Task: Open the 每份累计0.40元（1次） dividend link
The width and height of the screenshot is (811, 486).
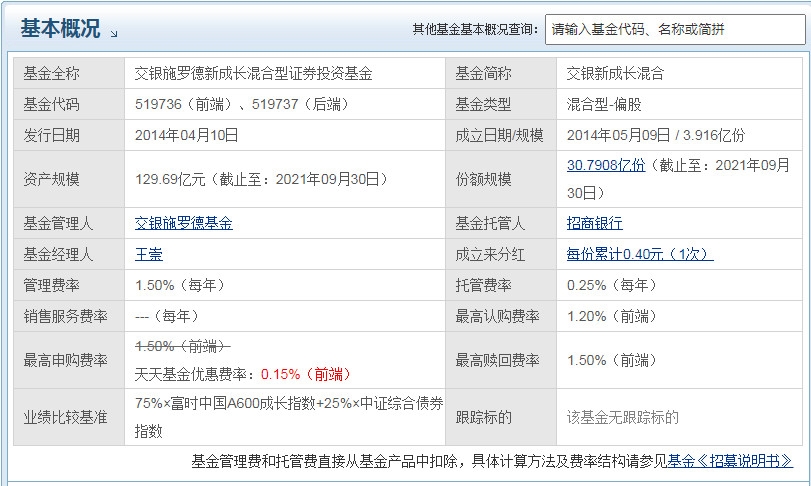Action: tap(640, 254)
